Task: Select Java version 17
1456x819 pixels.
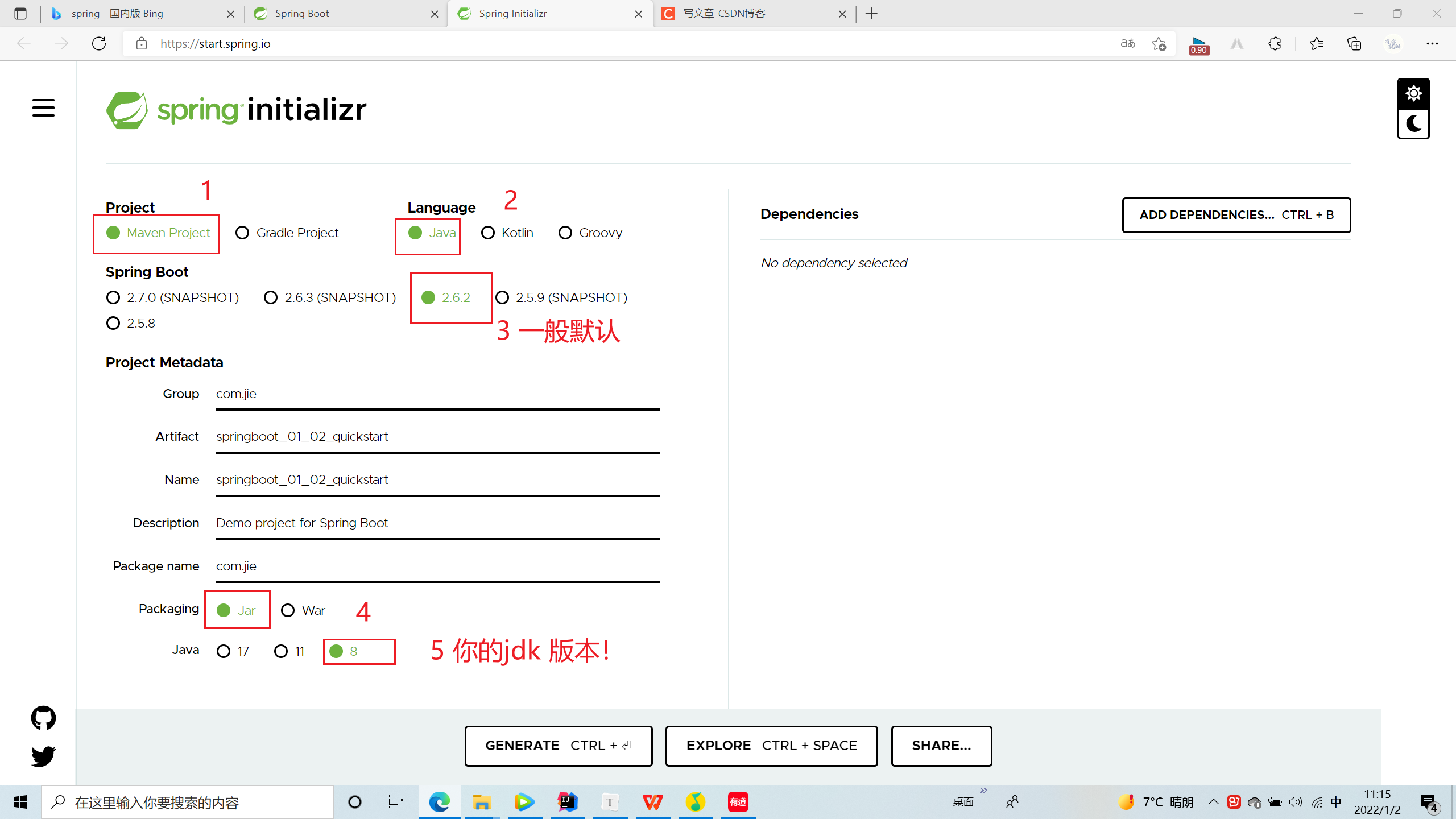Action: pyautogui.click(x=233, y=651)
